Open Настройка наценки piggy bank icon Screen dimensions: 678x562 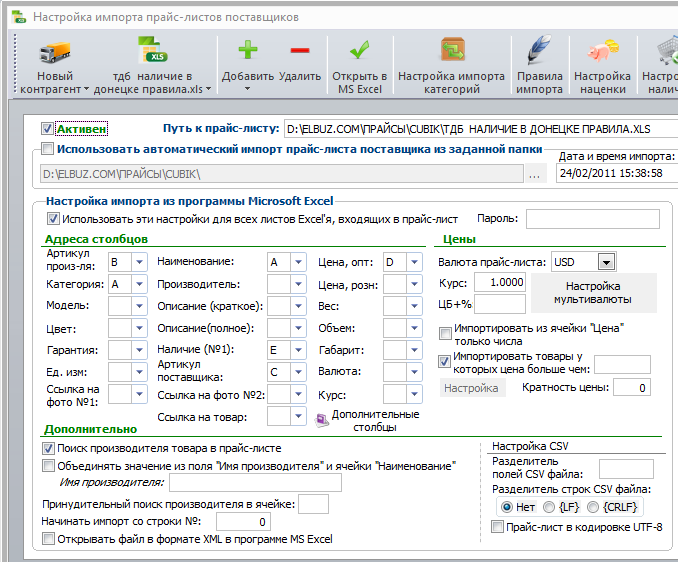click(x=602, y=50)
